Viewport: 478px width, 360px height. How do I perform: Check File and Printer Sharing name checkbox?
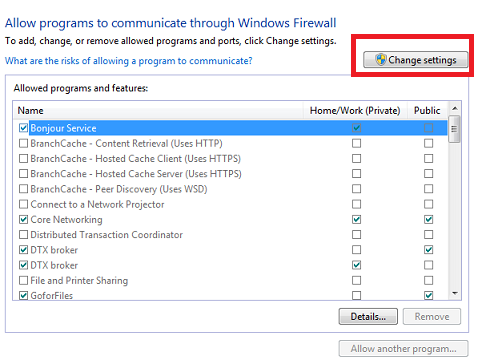pyautogui.click(x=23, y=280)
